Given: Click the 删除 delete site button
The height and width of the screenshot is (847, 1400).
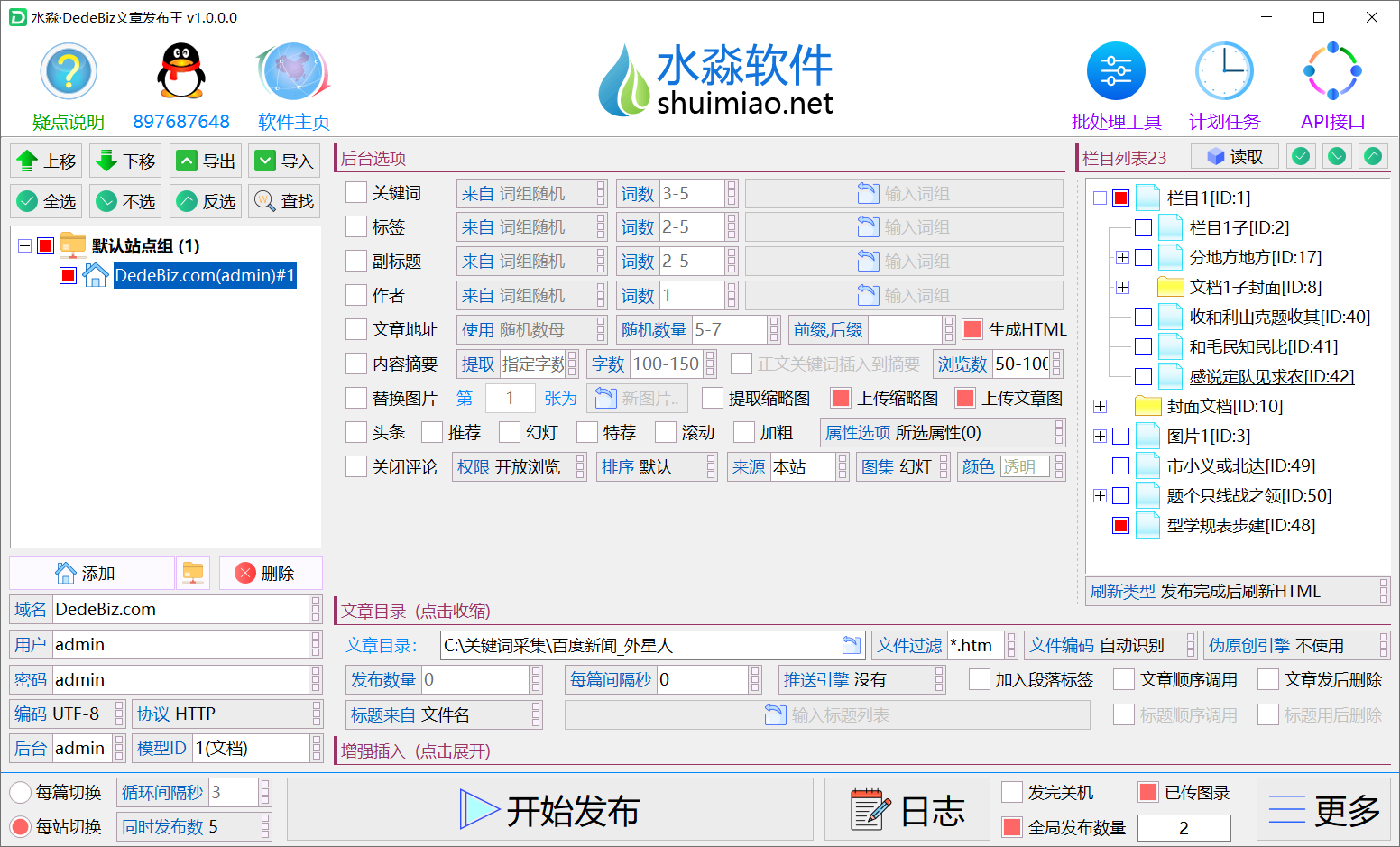Looking at the screenshot, I should coord(271,573).
